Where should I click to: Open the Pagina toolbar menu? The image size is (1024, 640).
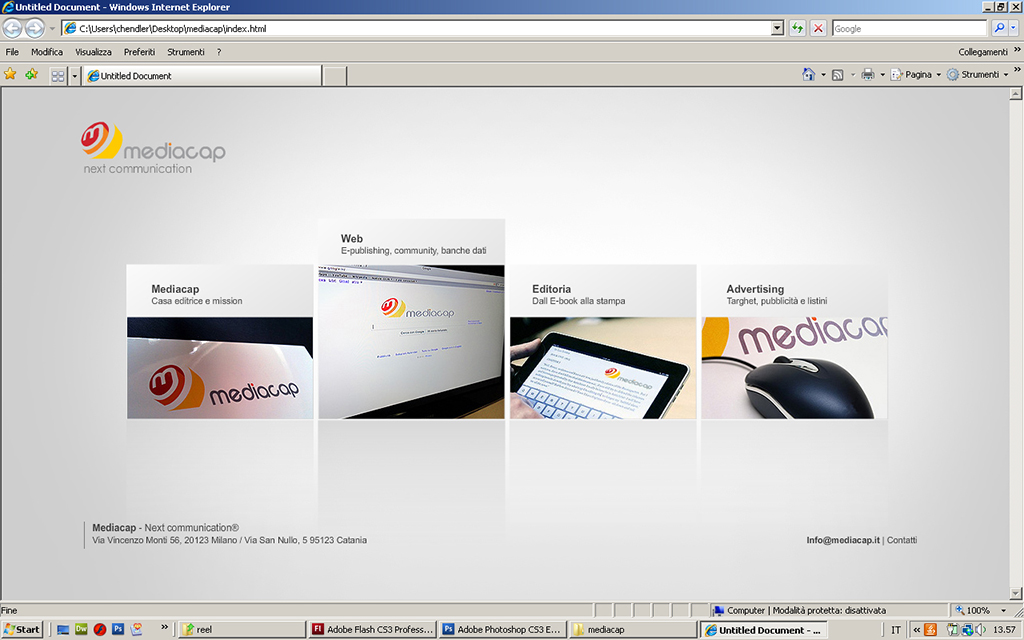pyautogui.click(x=916, y=74)
